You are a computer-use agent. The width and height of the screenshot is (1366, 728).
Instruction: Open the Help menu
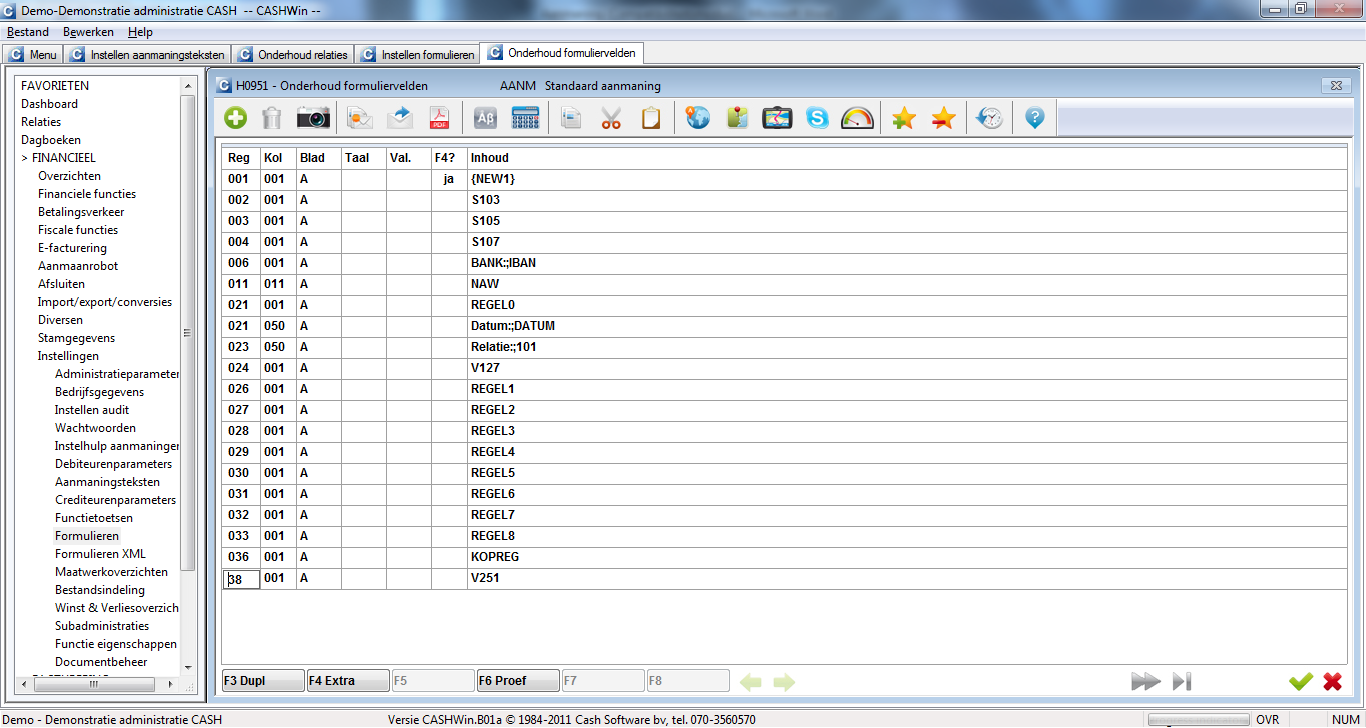(140, 32)
